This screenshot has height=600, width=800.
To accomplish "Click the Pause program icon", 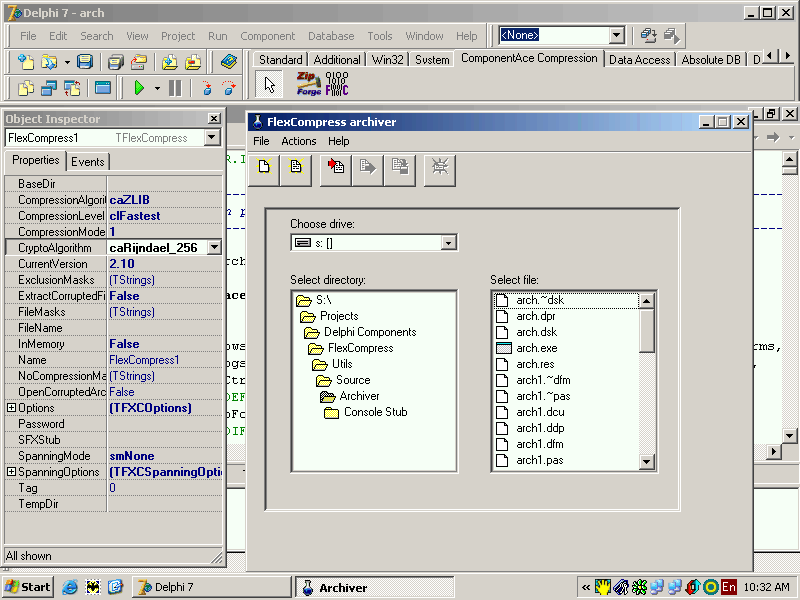I will coord(175,88).
